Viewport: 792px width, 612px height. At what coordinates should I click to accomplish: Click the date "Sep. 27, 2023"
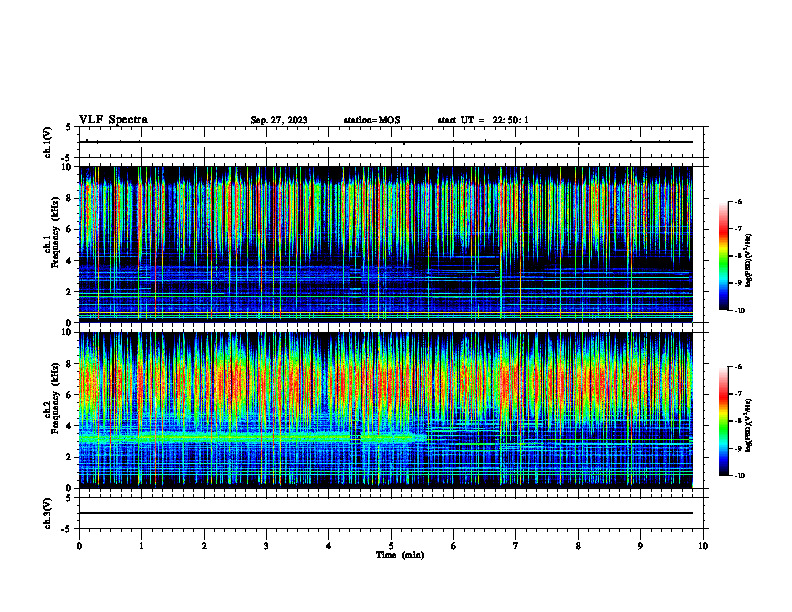279,120
